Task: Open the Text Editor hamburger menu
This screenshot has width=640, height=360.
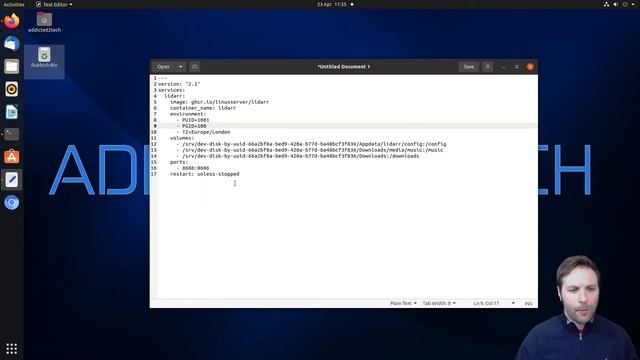Action: [x=487, y=67]
